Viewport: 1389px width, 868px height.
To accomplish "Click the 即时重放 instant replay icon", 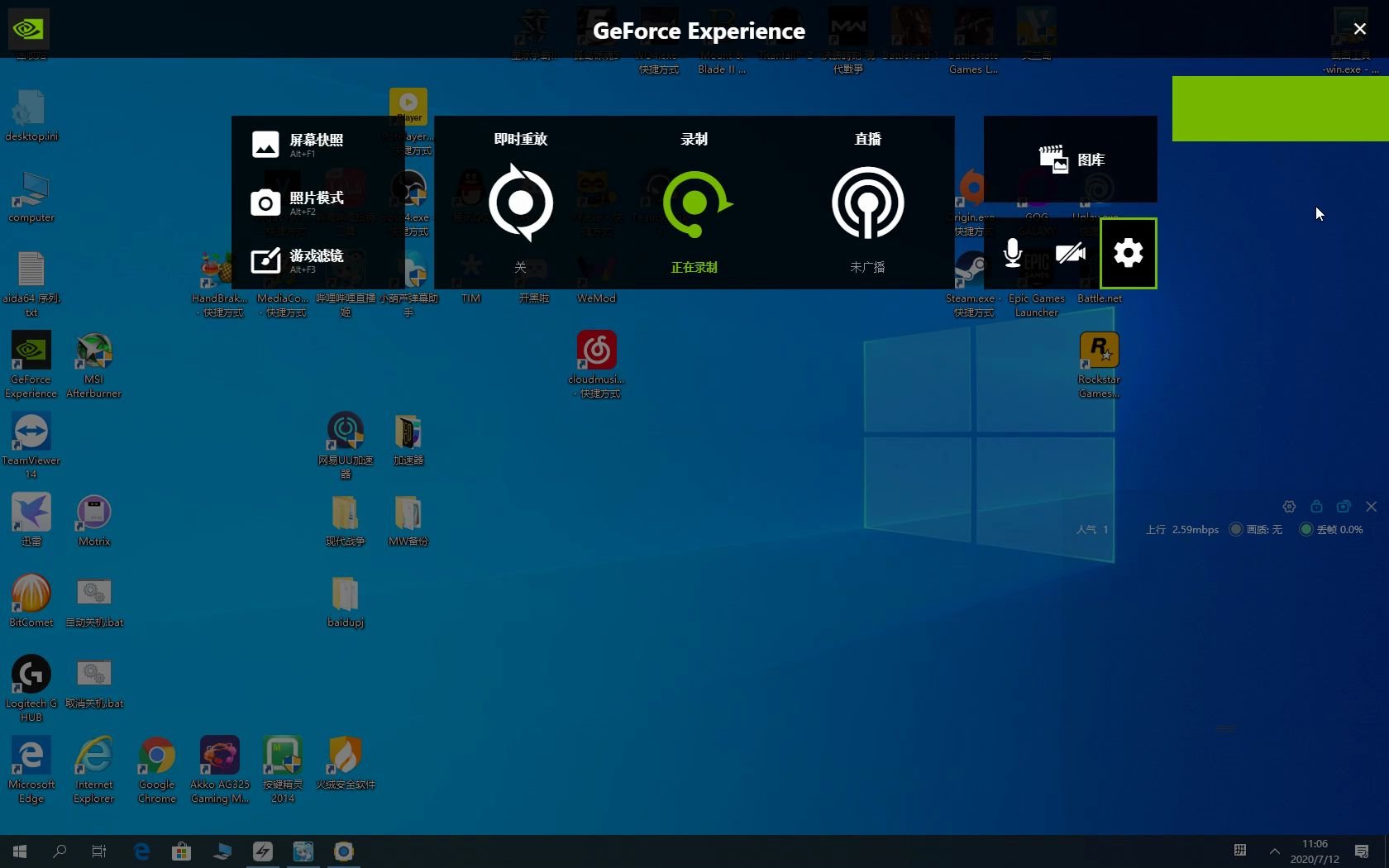I will tap(521, 203).
